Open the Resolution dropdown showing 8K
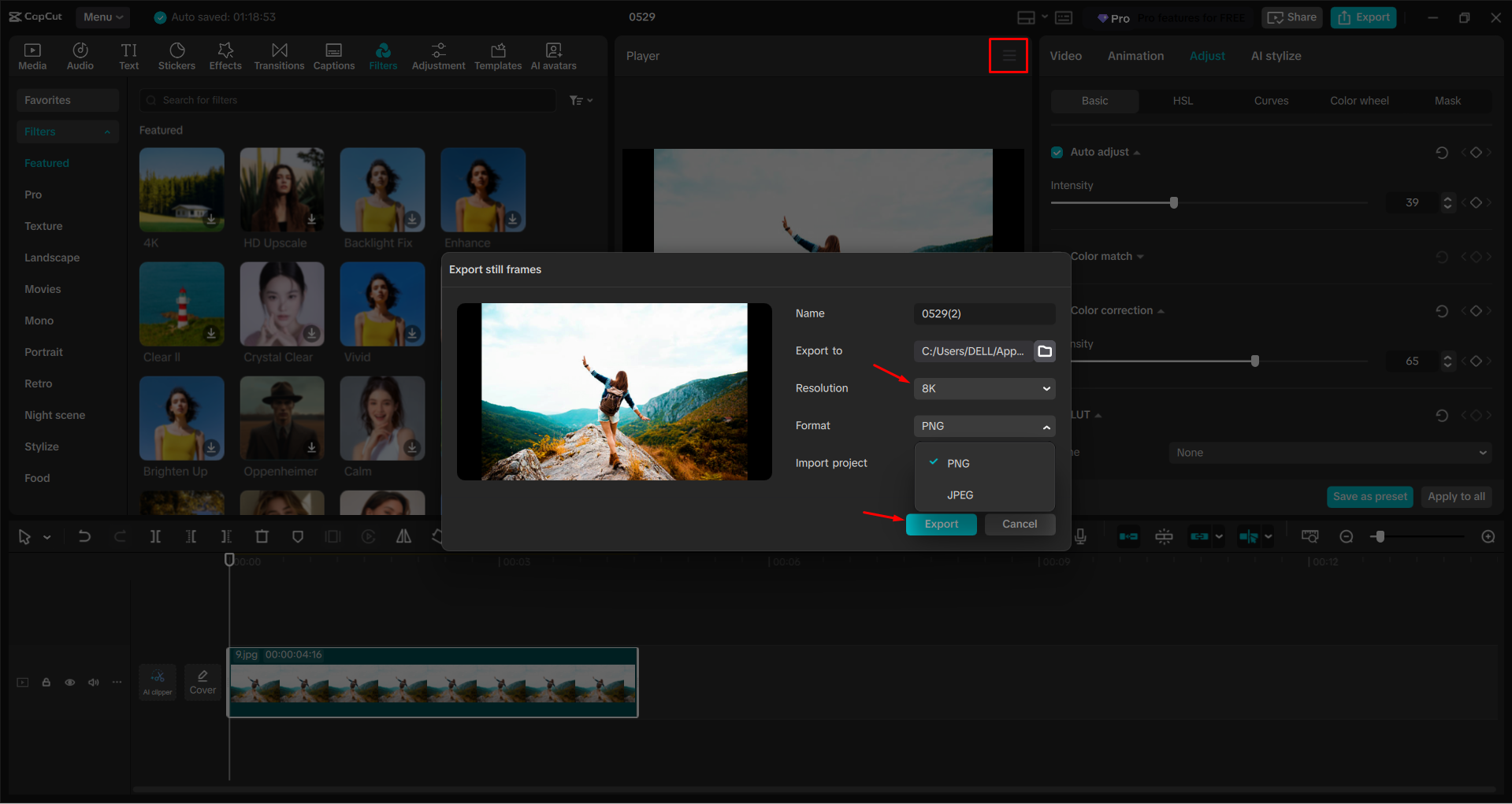Screen dimensions: 1512x804 click(x=983, y=388)
